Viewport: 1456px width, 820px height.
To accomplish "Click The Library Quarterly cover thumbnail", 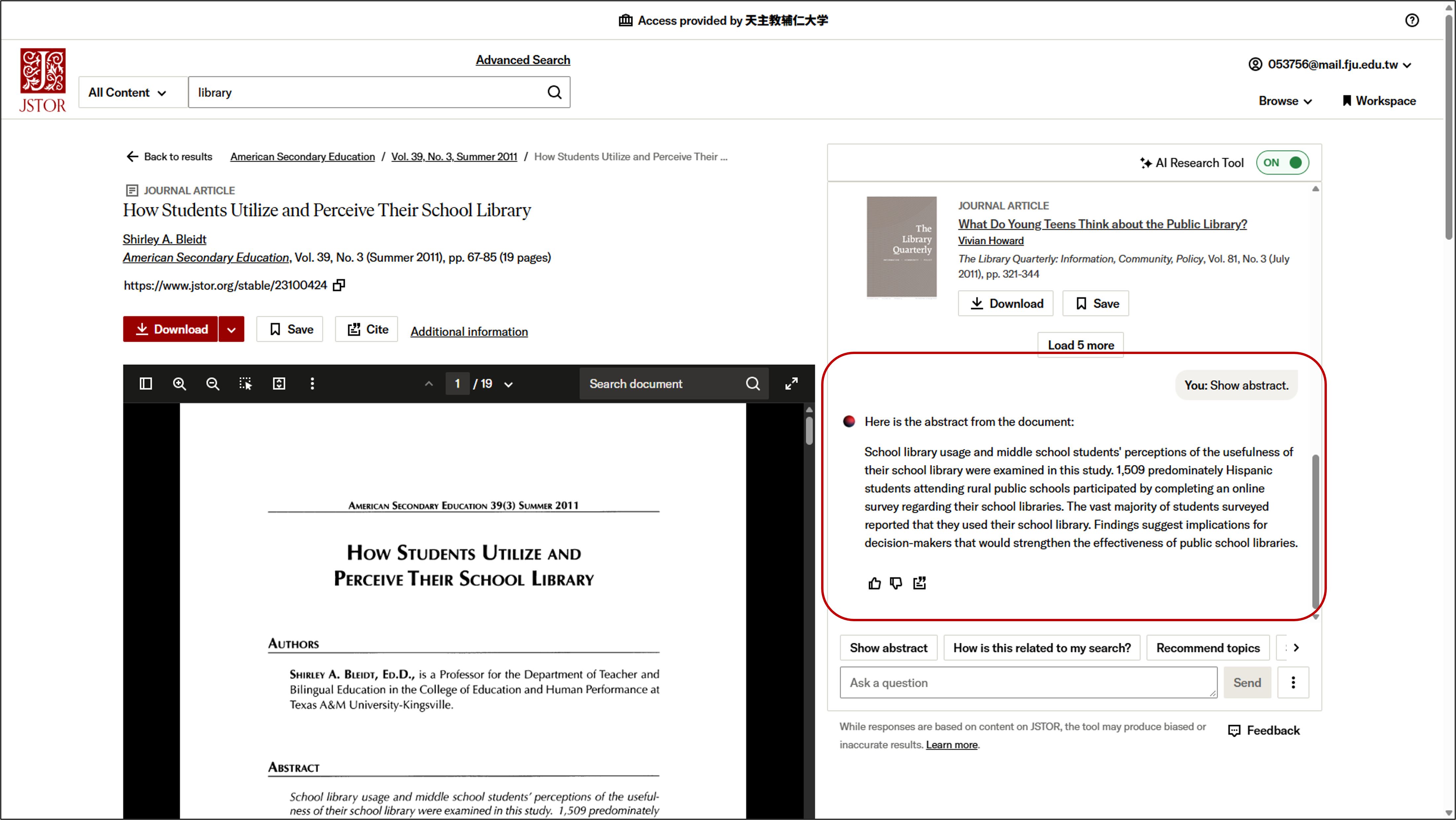I will click(901, 247).
